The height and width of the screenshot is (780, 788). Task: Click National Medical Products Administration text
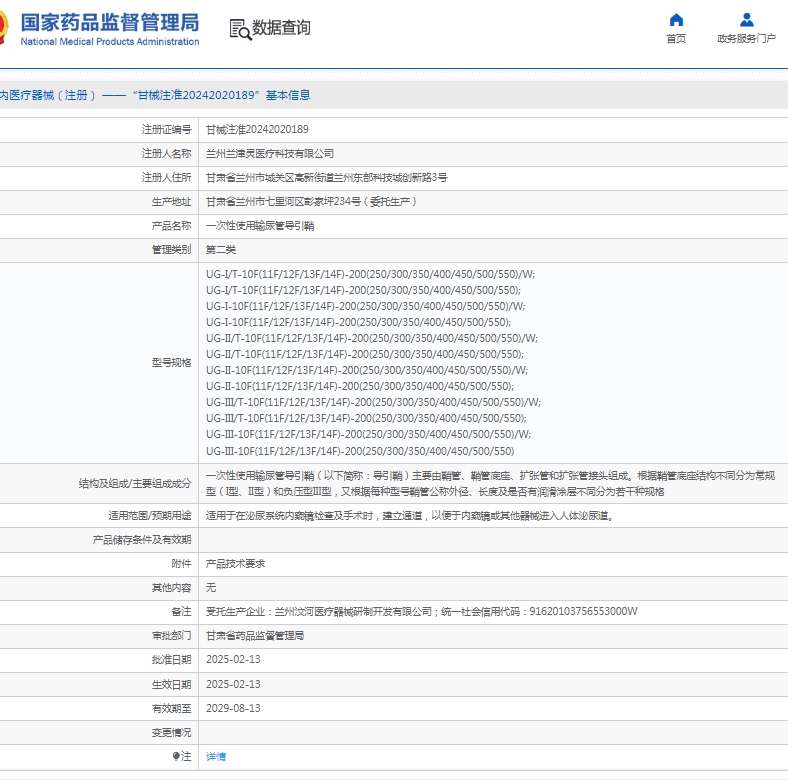(110, 42)
